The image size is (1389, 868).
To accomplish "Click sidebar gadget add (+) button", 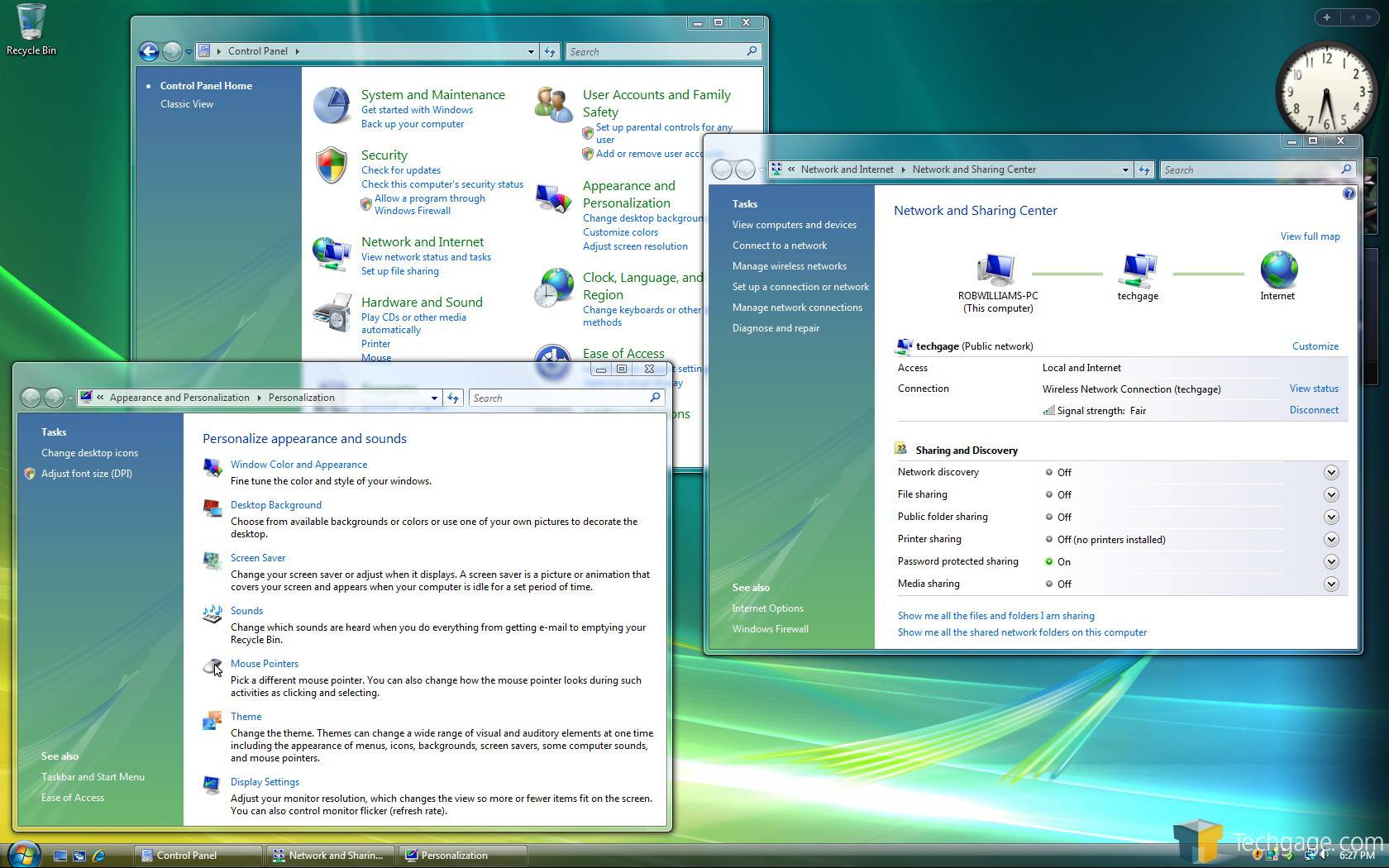I will click(x=1327, y=17).
